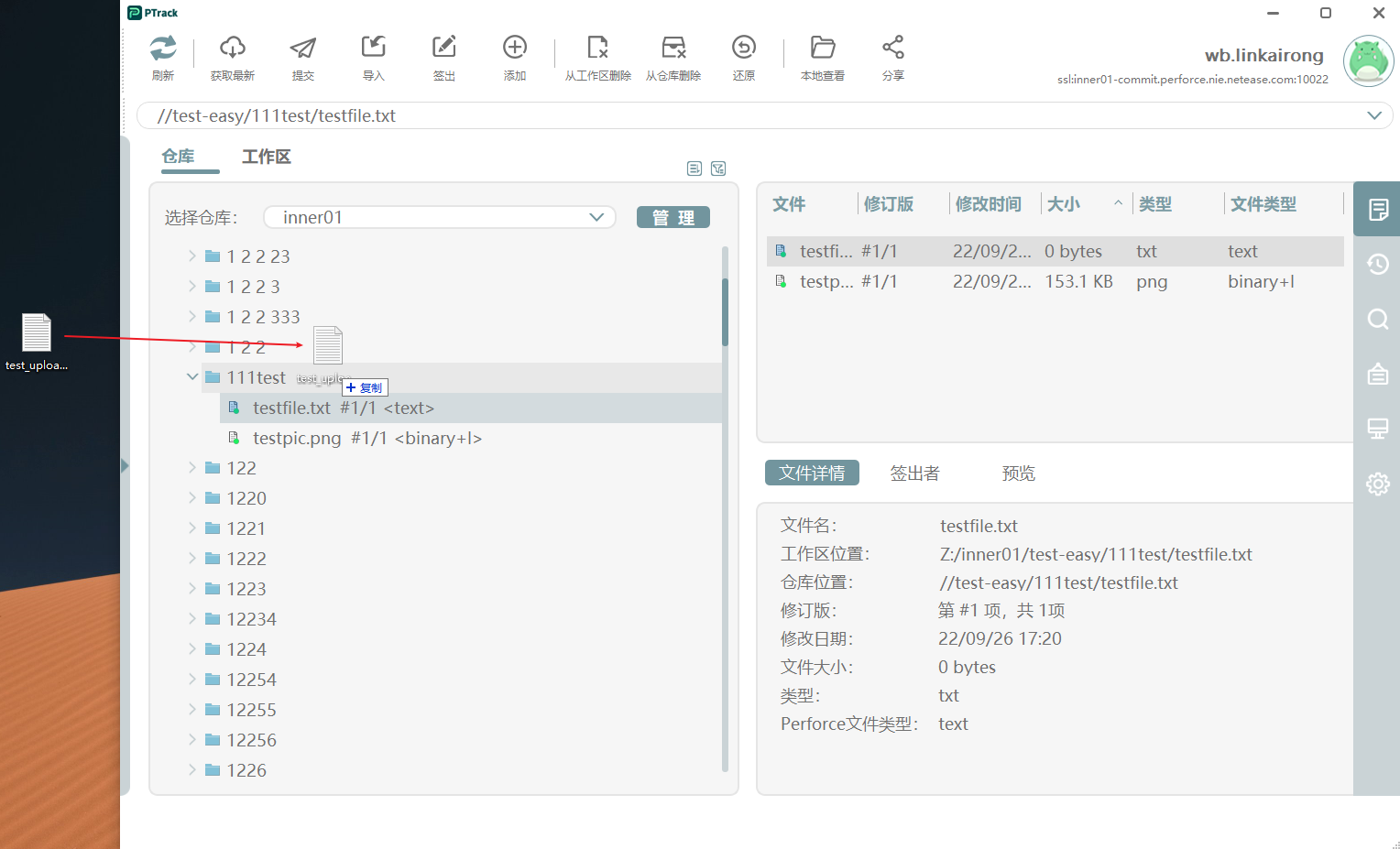The width and height of the screenshot is (1400, 849).
Task: Click the user avatar image
Action: 1368,61
